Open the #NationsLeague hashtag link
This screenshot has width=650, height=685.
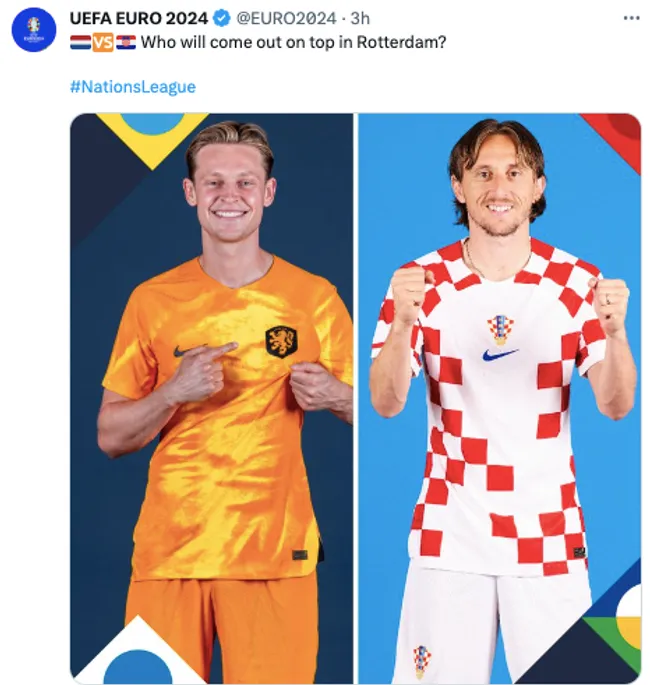click(x=133, y=86)
